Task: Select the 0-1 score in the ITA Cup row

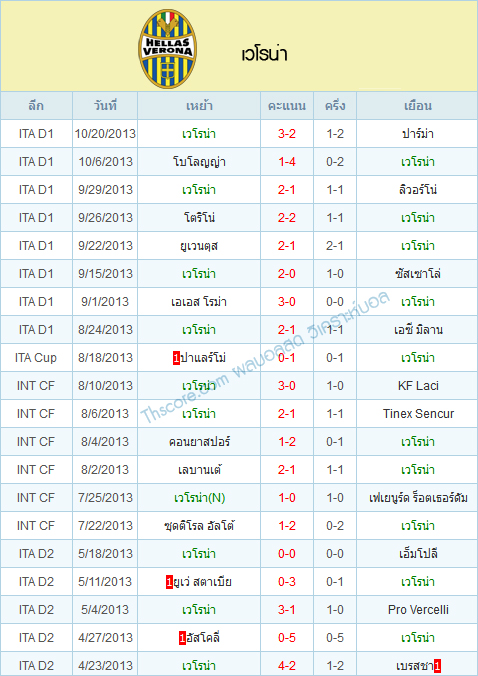Action: point(287,358)
